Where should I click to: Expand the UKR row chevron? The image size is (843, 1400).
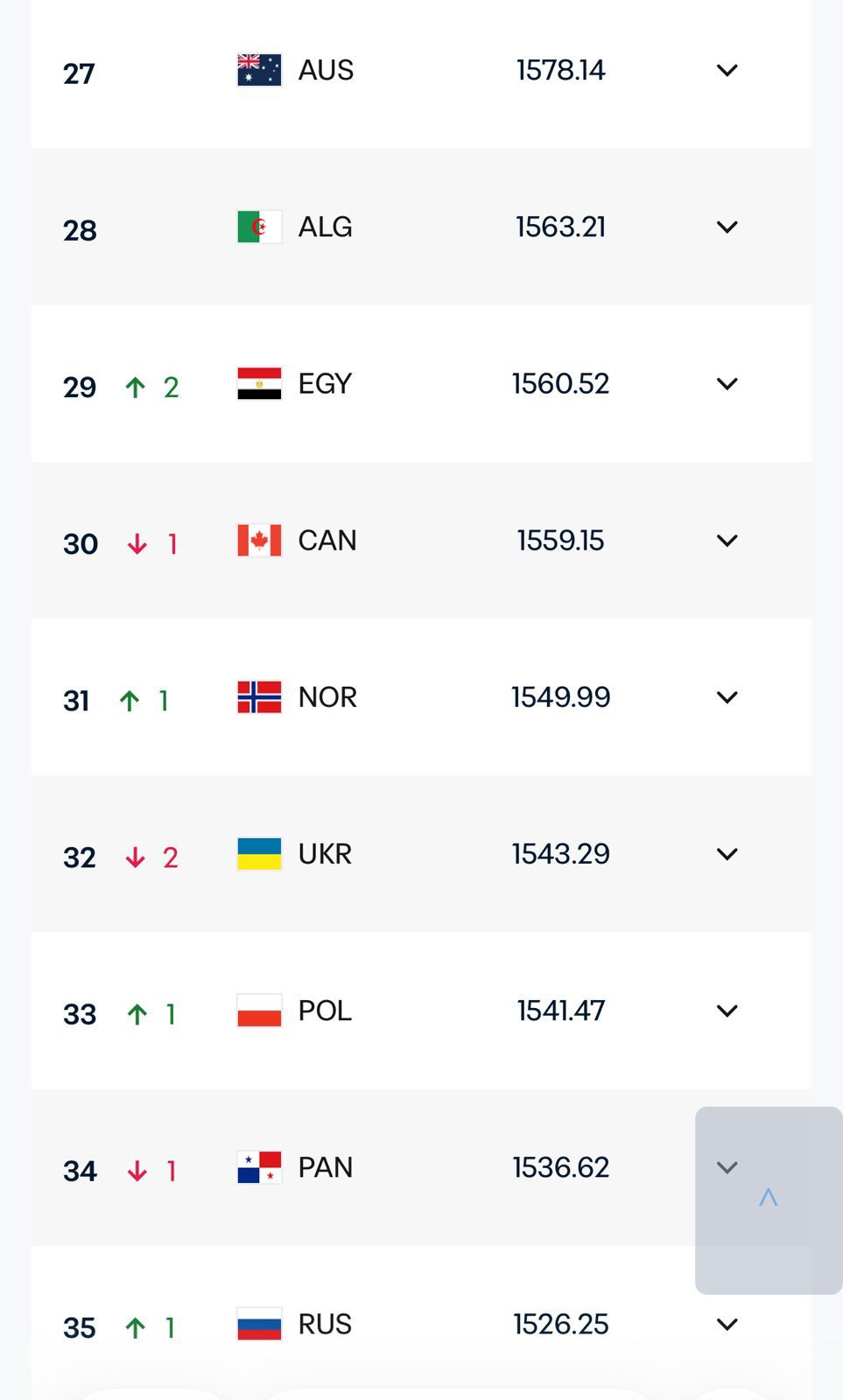point(727,854)
